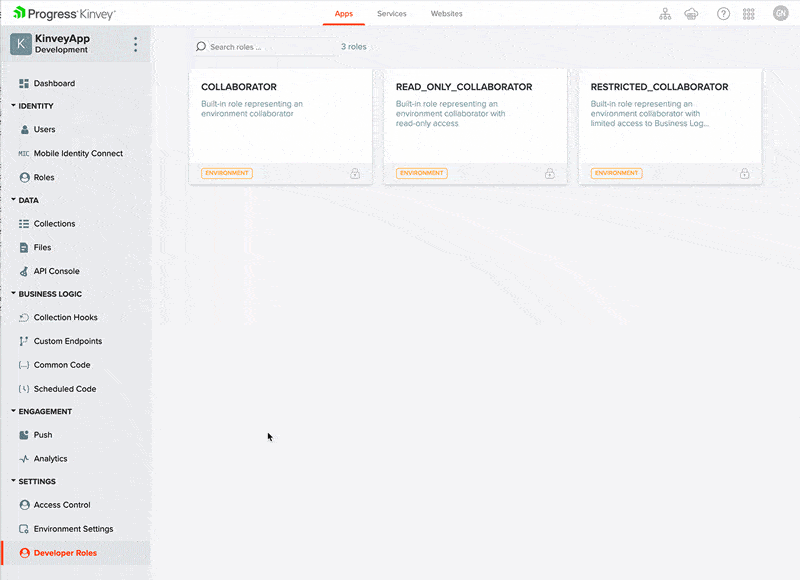Click the lock icon on RESTRICTED_COLLABORATOR card
800x580 pixels.
[x=744, y=173]
